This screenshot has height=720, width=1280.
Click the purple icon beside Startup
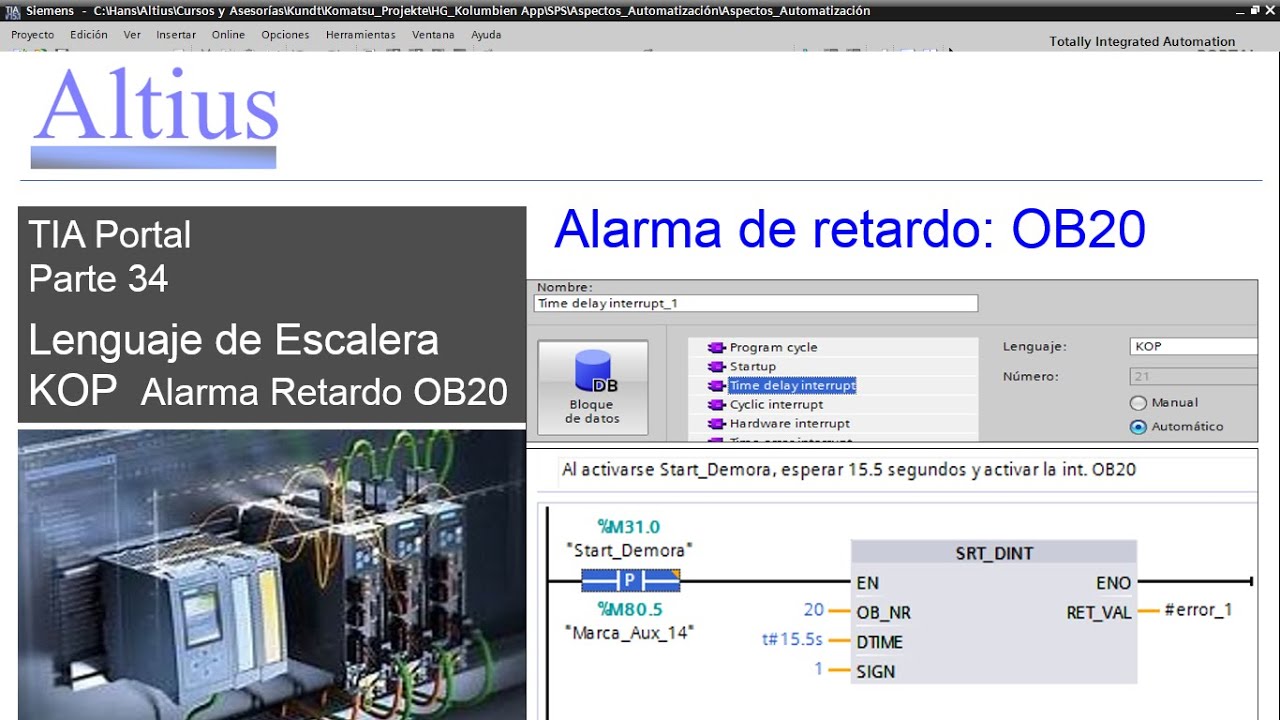716,367
